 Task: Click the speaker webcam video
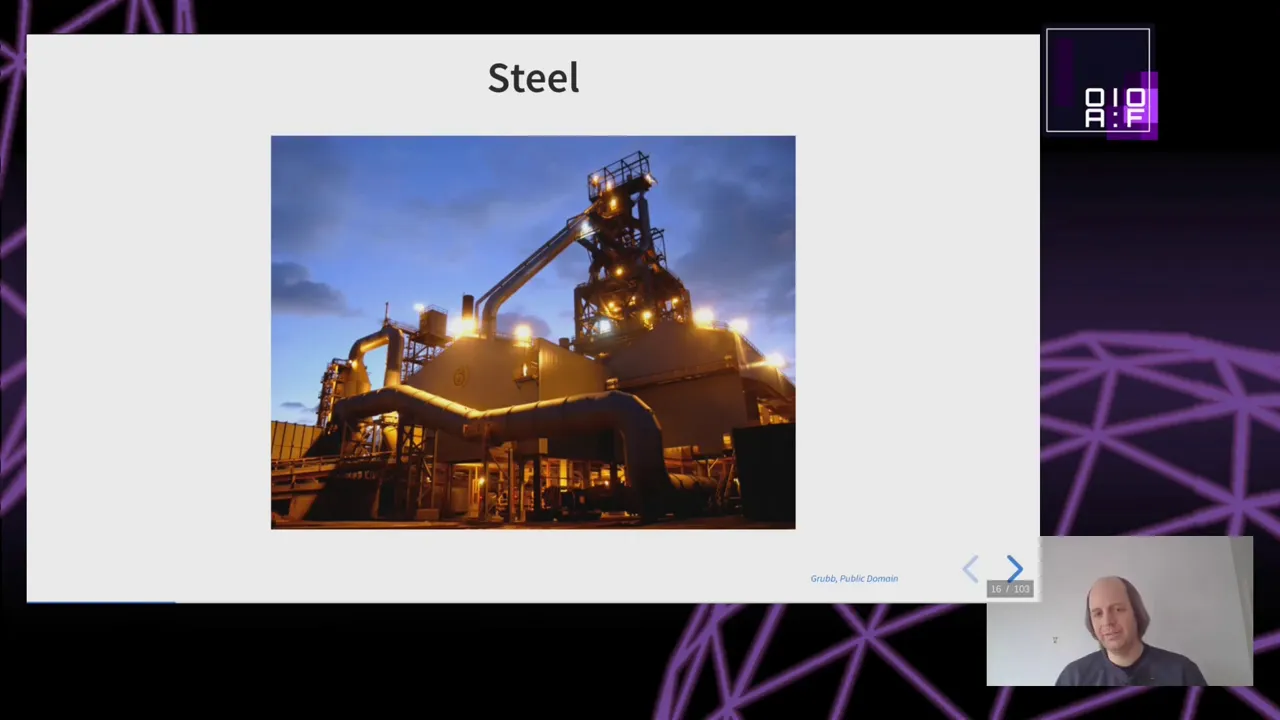(x=1119, y=611)
